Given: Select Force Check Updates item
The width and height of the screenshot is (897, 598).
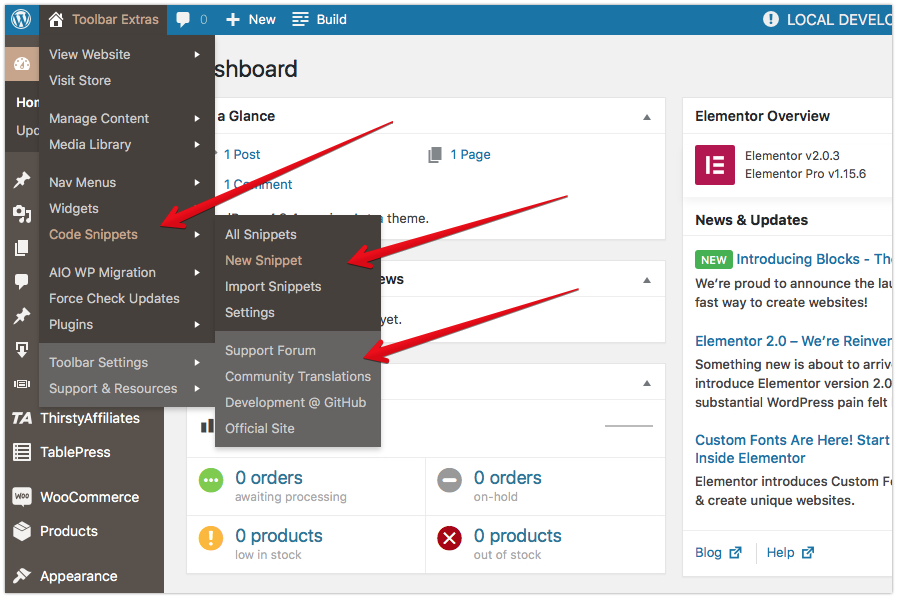Looking at the screenshot, I should (114, 299).
